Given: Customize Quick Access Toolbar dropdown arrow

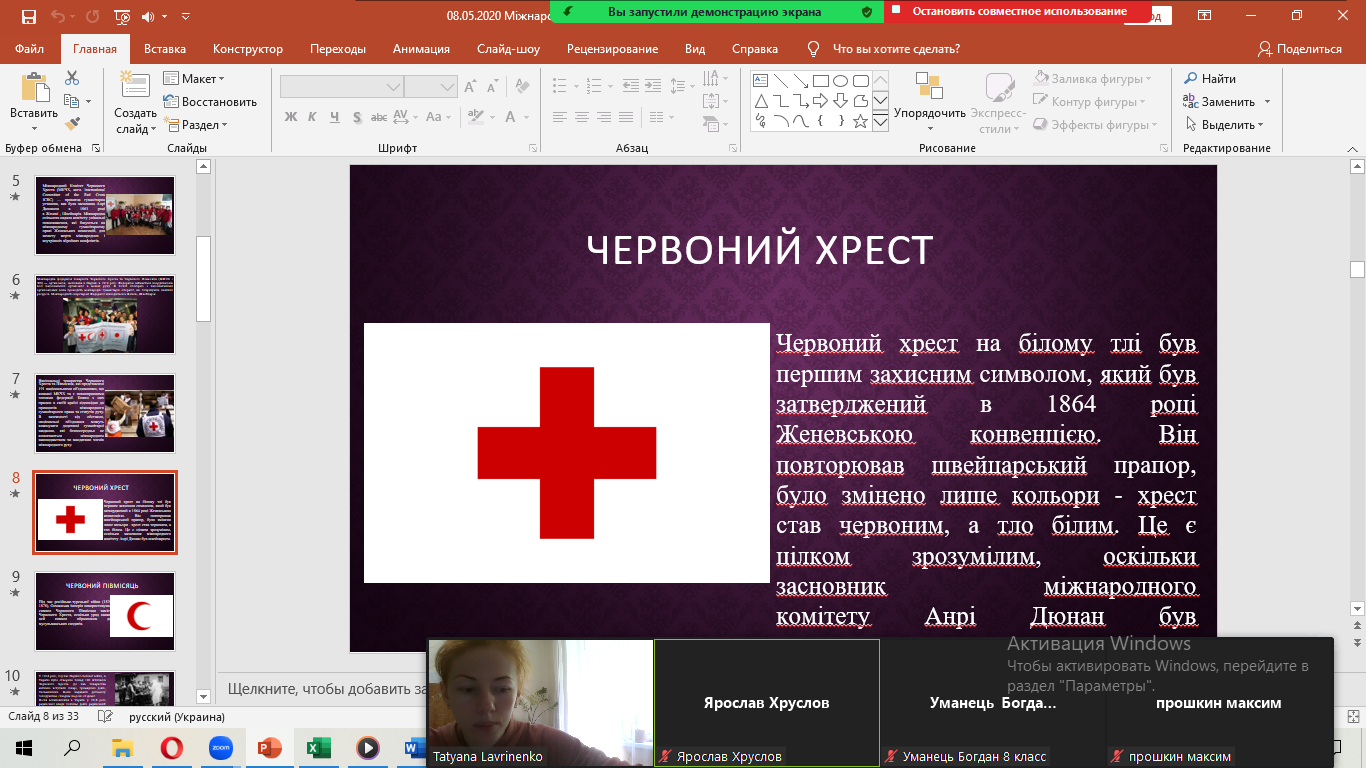Looking at the screenshot, I should click(x=185, y=17).
